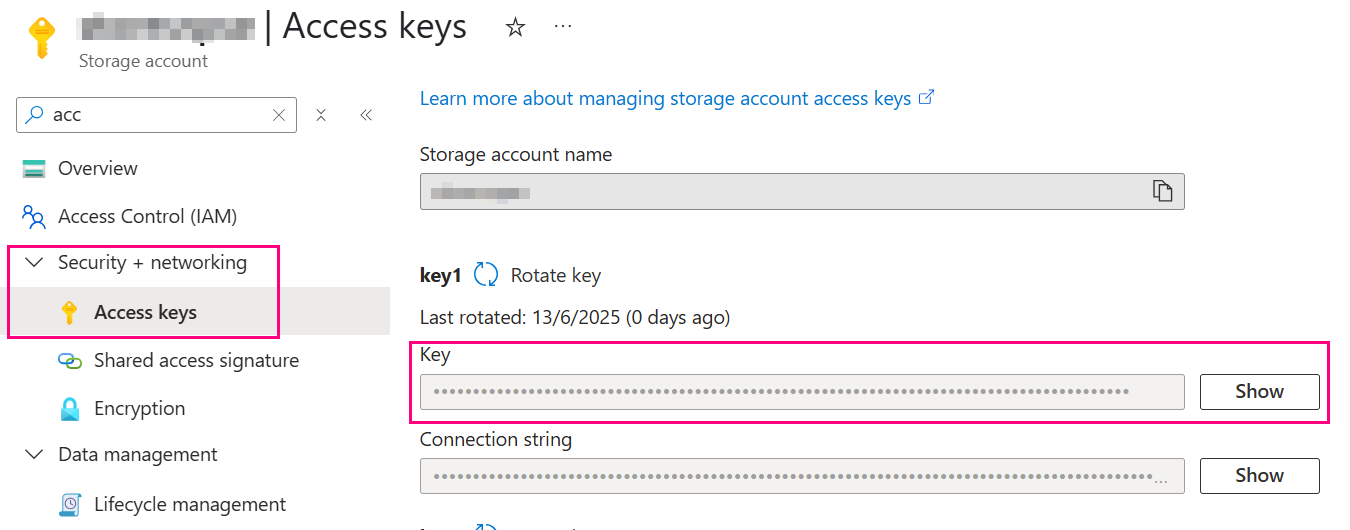Open Learn more about managing access keys link
1350x530 pixels.
coord(665,98)
